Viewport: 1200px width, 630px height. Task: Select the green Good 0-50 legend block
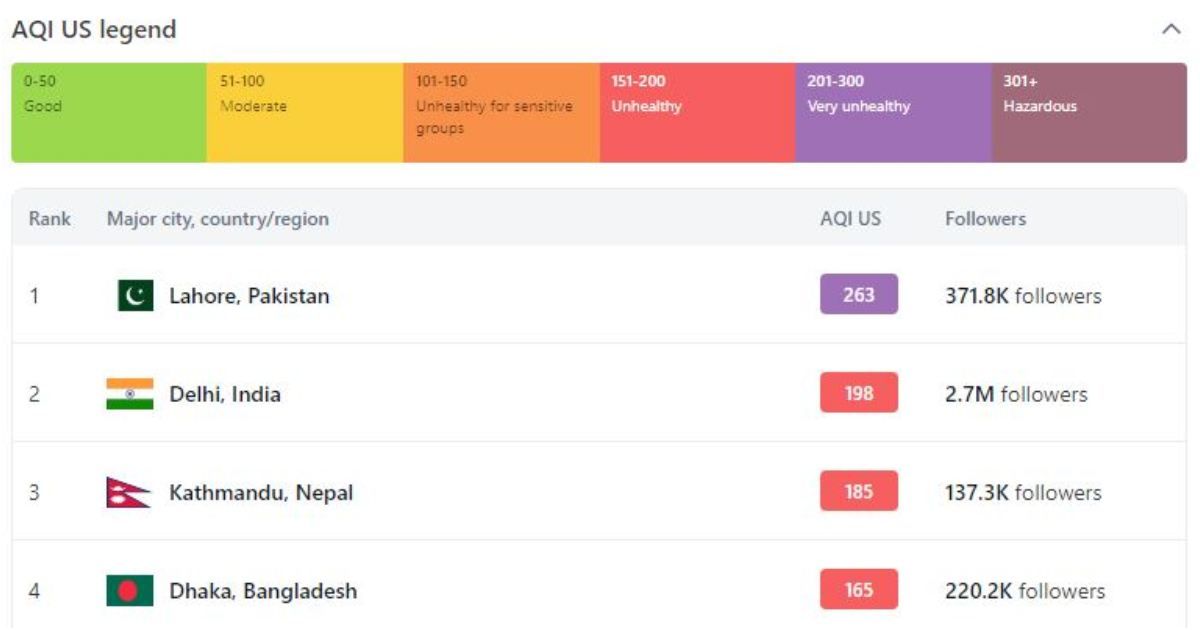(109, 113)
